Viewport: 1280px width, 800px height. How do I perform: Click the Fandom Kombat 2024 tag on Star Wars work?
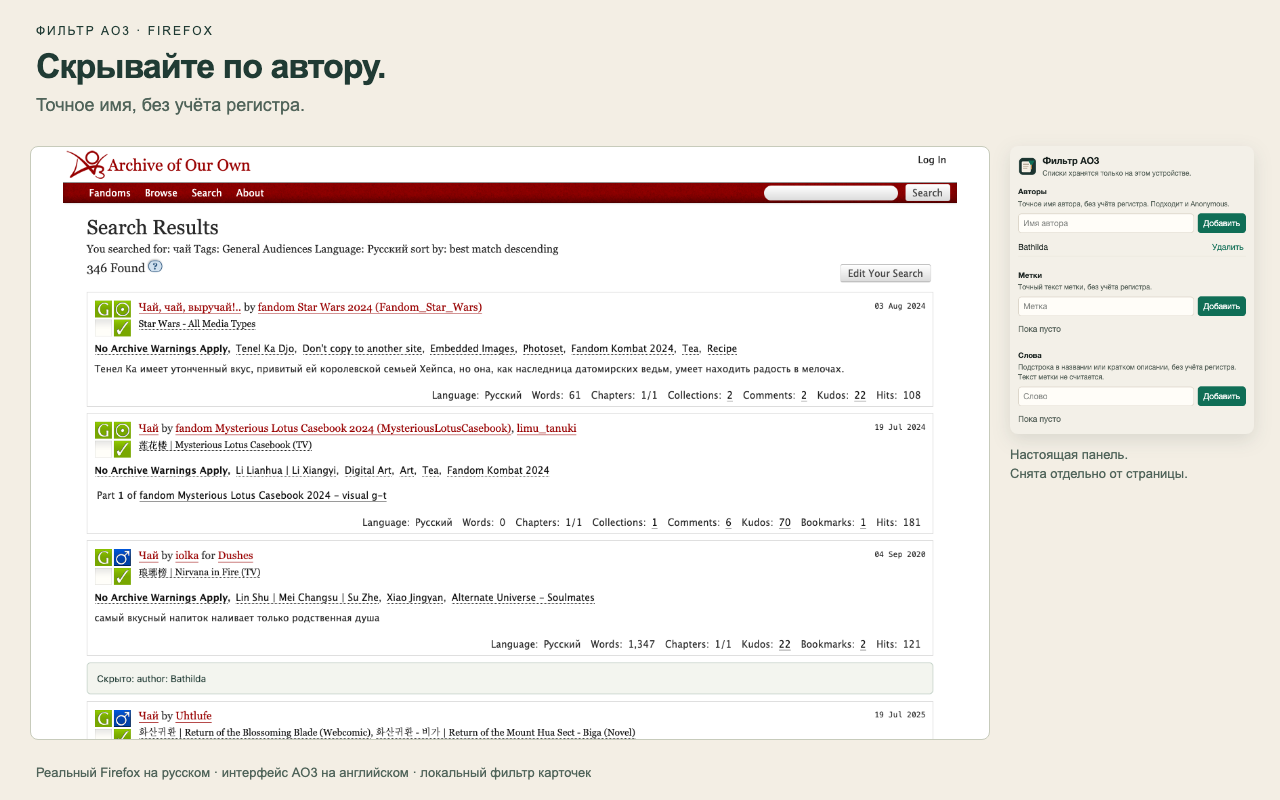pyautogui.click(x=623, y=349)
